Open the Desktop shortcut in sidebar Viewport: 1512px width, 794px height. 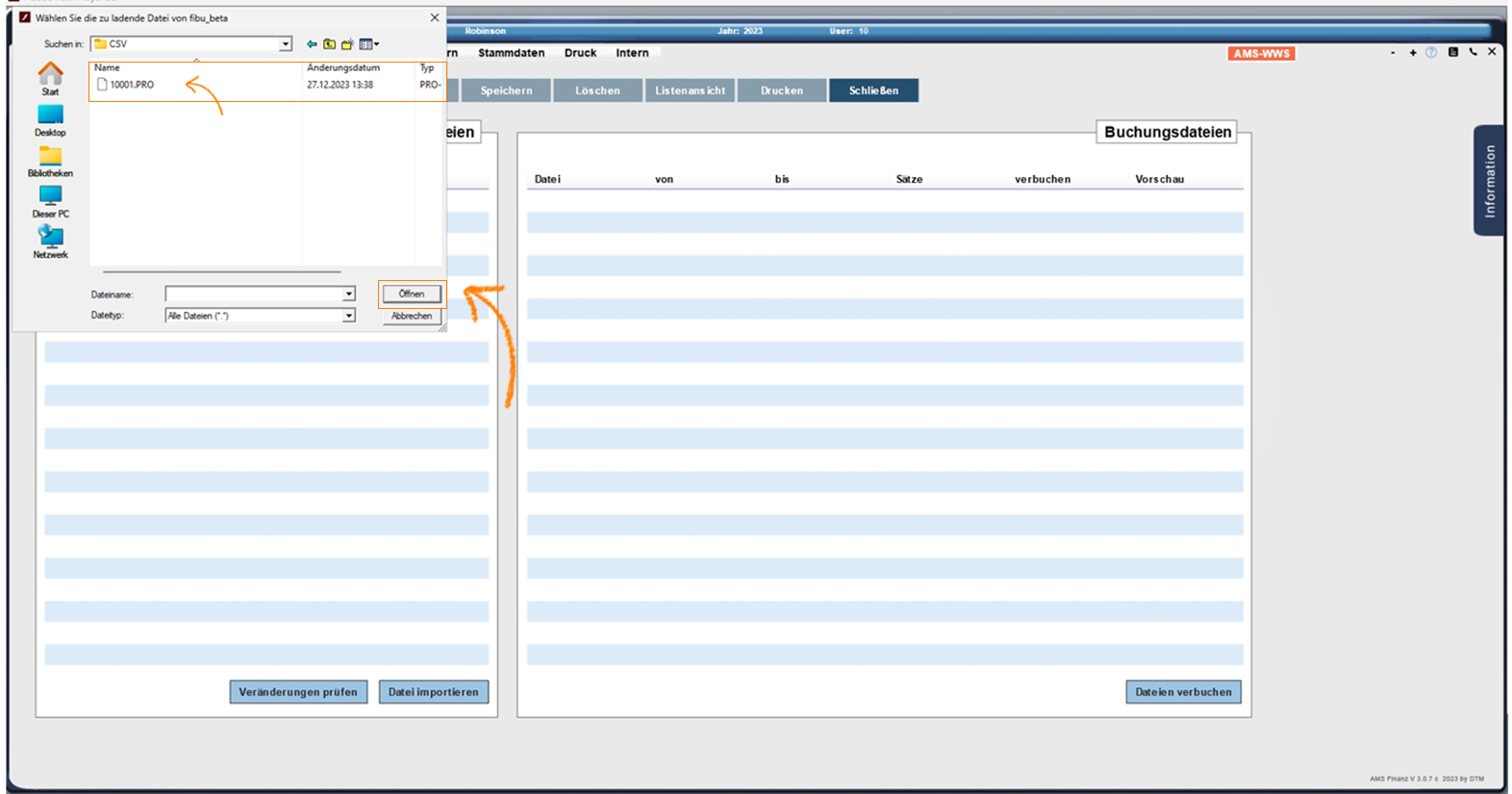(x=50, y=120)
